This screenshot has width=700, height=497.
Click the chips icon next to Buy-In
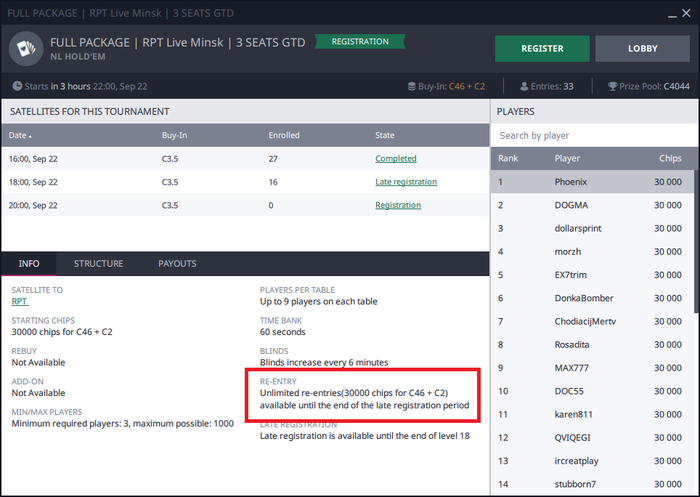(411, 87)
